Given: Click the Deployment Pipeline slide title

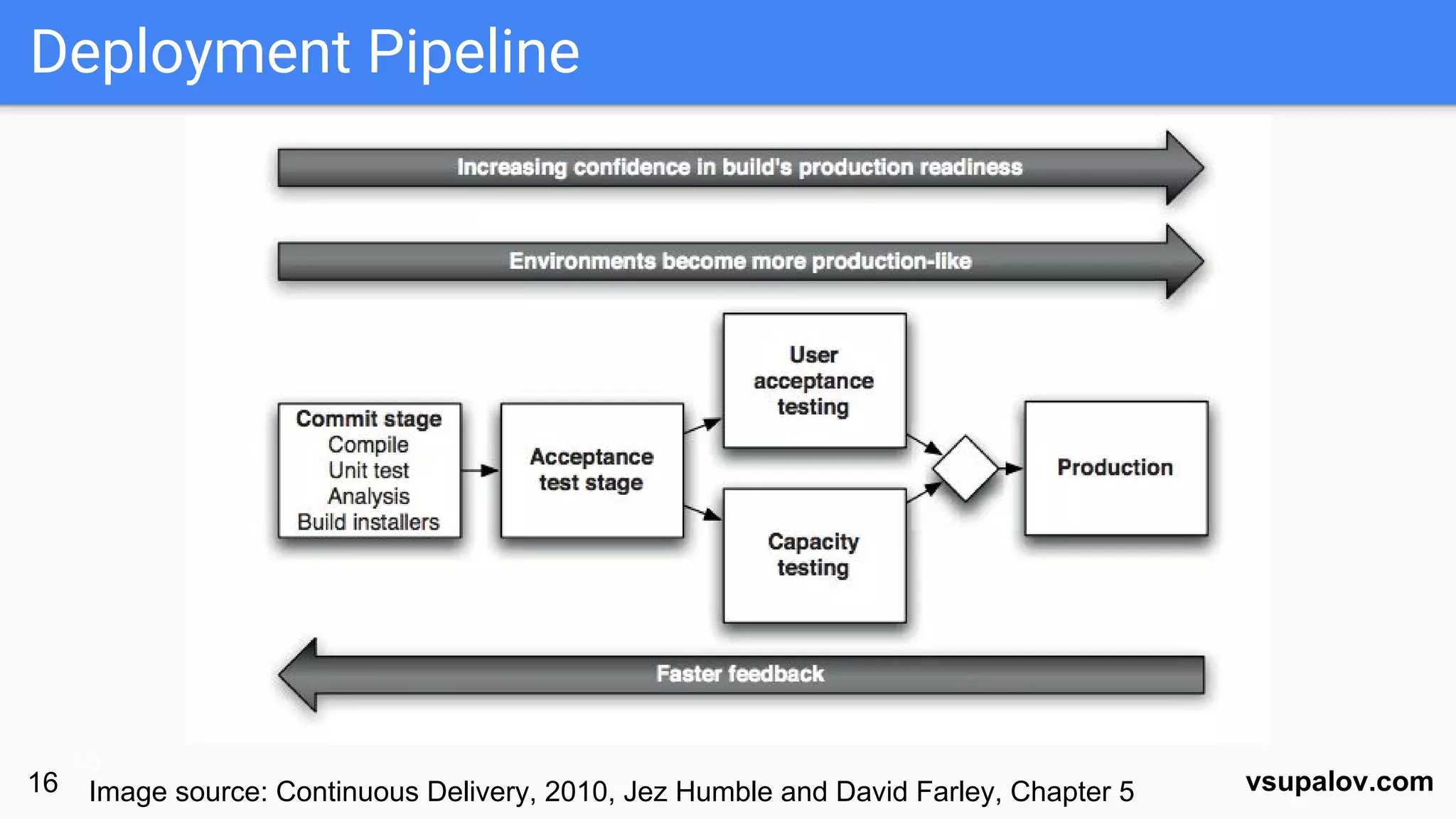Looking at the screenshot, I should [x=305, y=52].
